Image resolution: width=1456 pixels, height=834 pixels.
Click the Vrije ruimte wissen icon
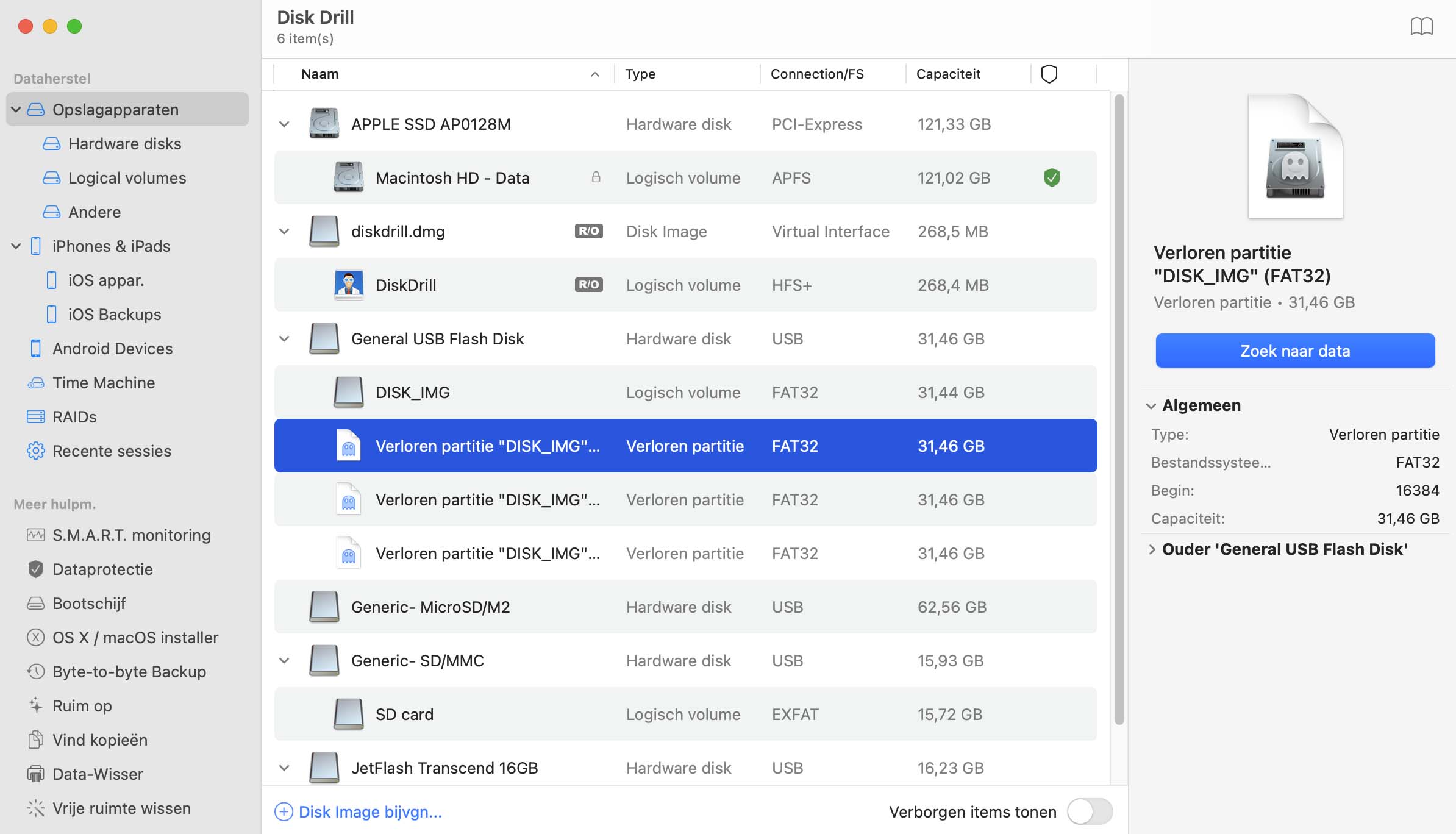pos(36,808)
